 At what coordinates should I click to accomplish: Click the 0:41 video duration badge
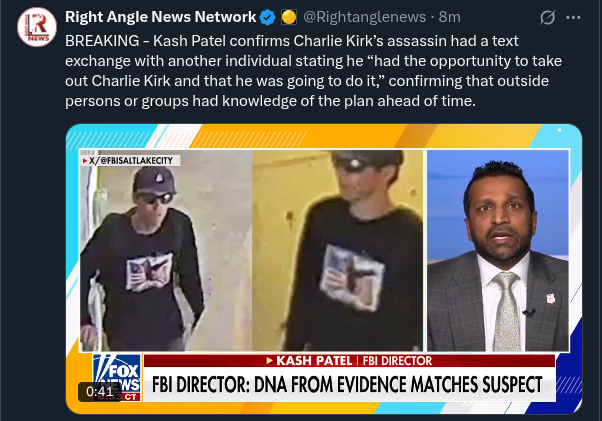click(x=99, y=392)
